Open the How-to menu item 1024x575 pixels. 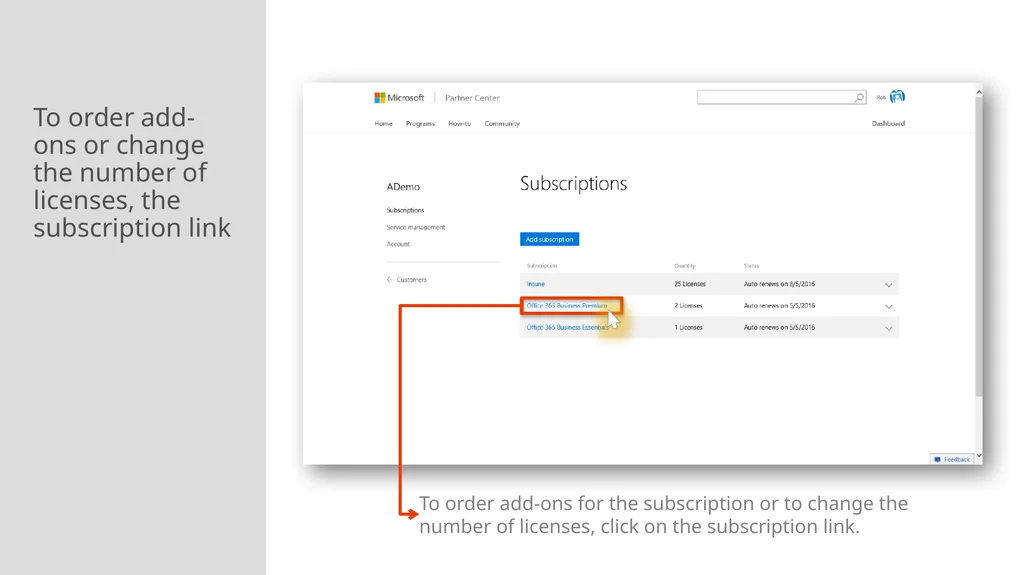459,123
